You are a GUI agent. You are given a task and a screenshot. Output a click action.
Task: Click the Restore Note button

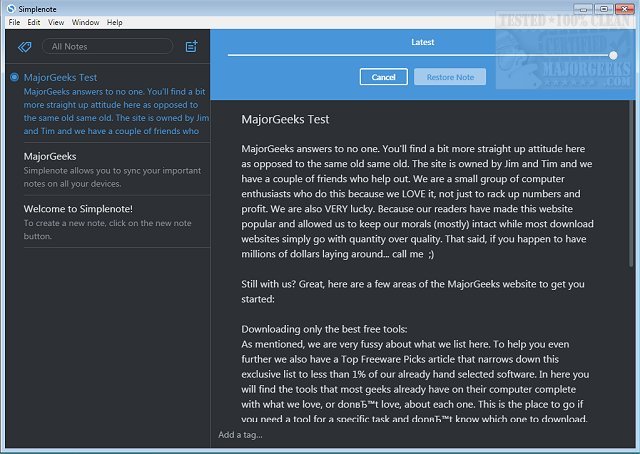tap(450, 77)
